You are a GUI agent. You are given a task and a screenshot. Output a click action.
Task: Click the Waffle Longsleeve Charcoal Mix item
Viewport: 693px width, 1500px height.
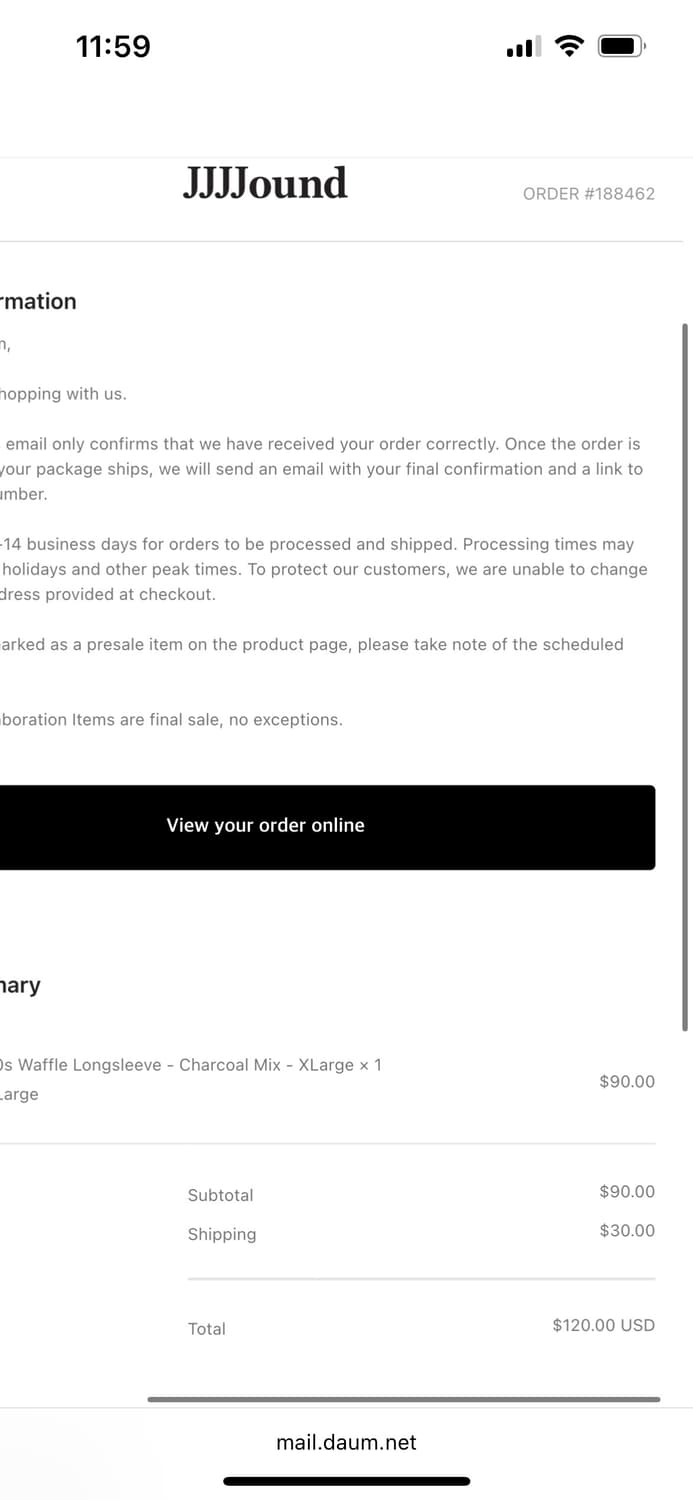tap(190, 1065)
